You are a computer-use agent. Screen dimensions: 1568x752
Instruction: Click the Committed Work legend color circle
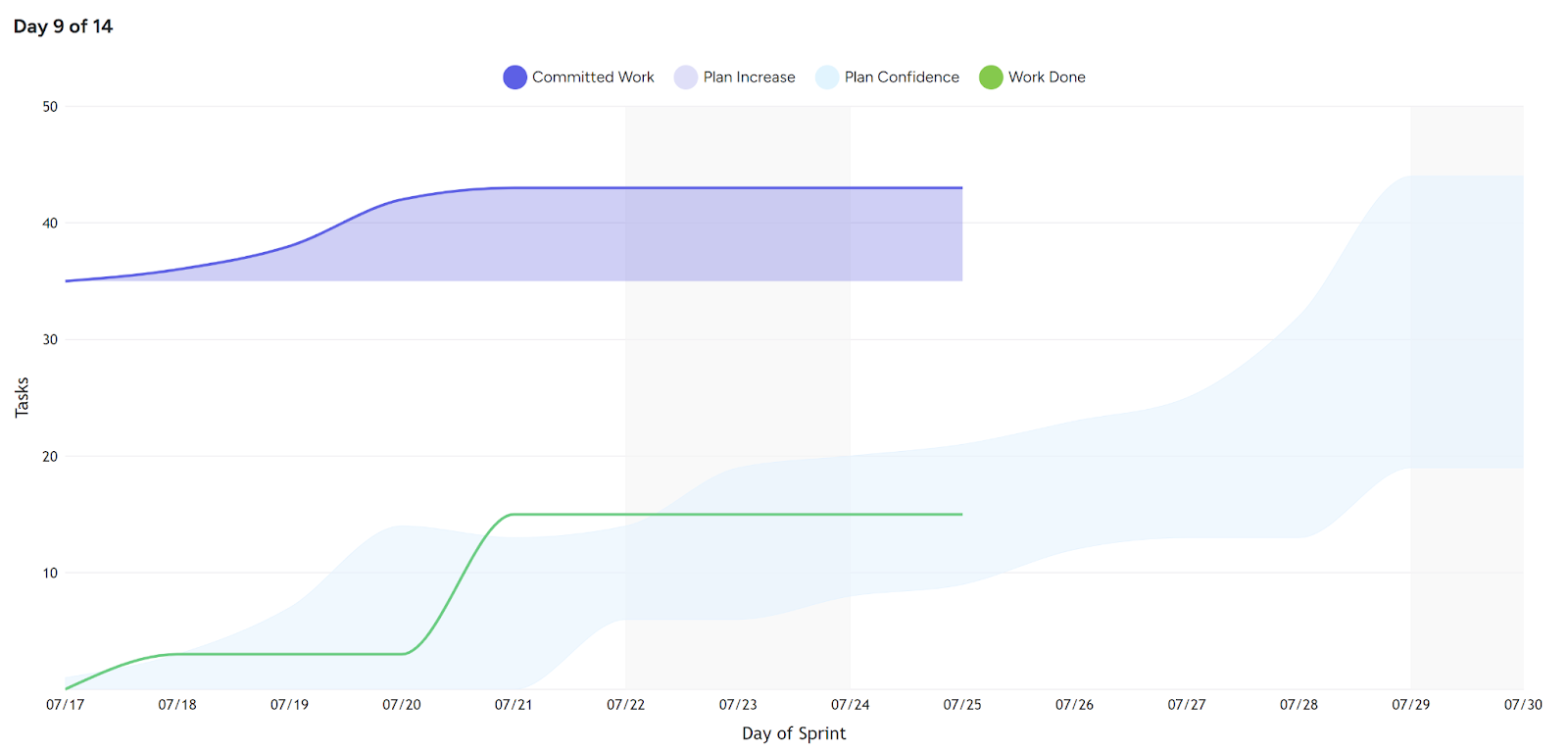514,77
